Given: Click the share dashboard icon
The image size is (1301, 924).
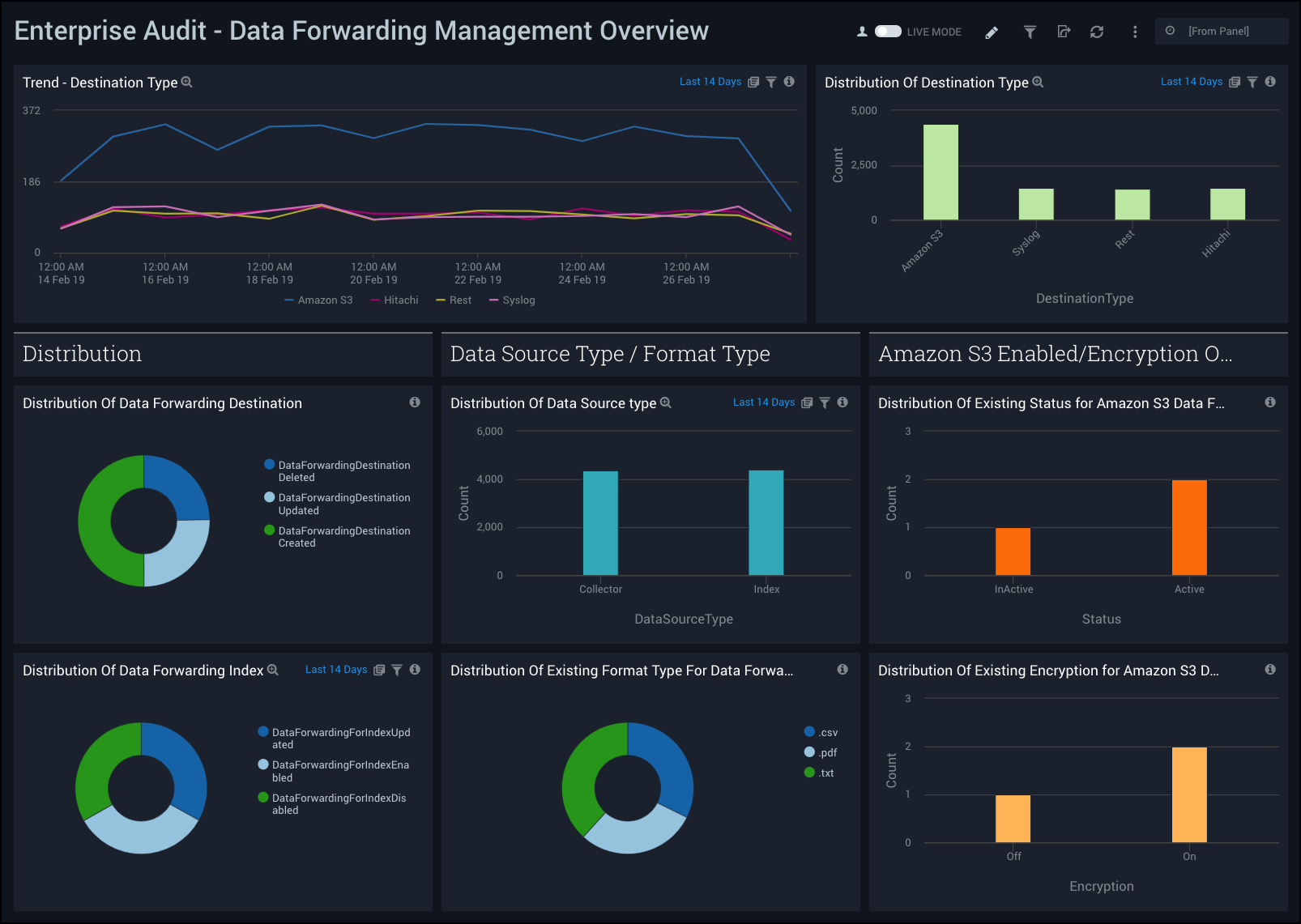Looking at the screenshot, I should (x=1064, y=32).
